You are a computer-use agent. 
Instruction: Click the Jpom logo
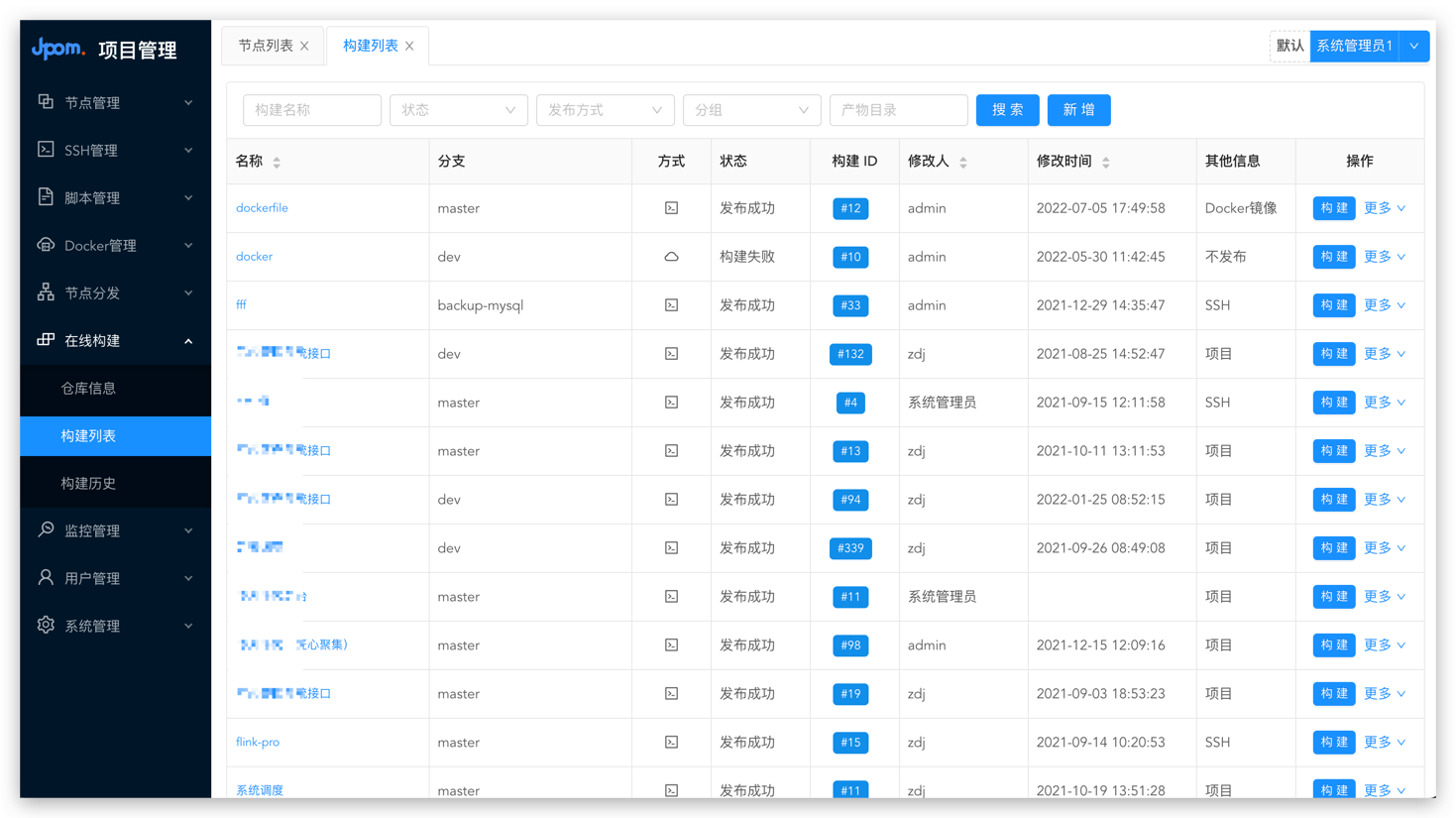click(x=58, y=48)
